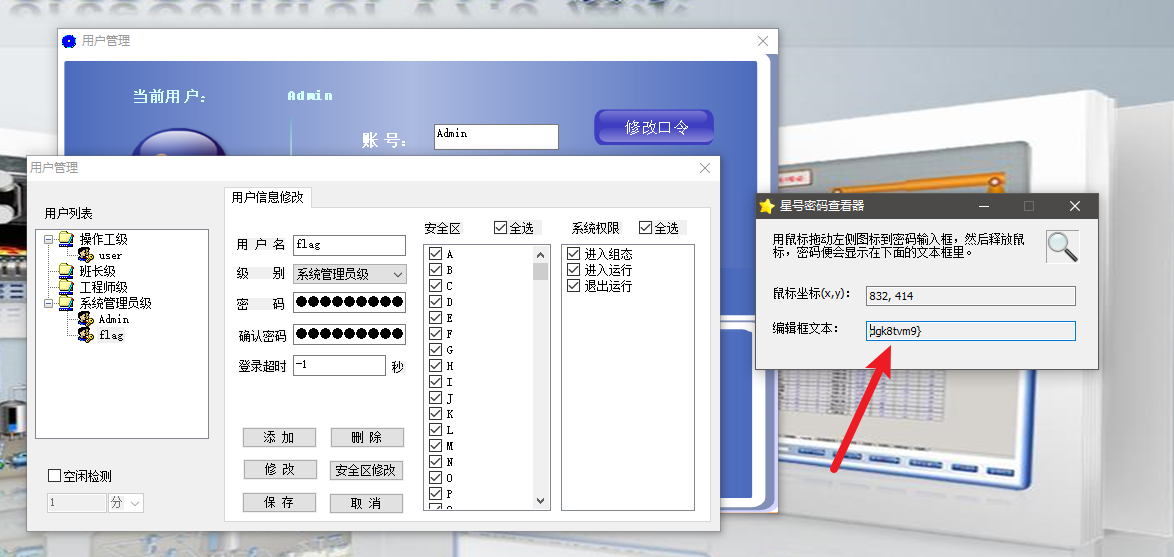Click the 取消 button

(367, 503)
